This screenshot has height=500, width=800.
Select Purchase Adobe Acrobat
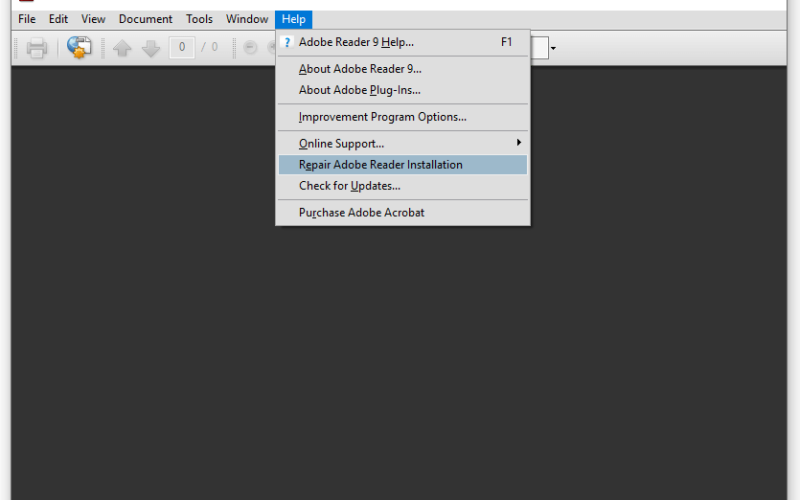(403, 213)
